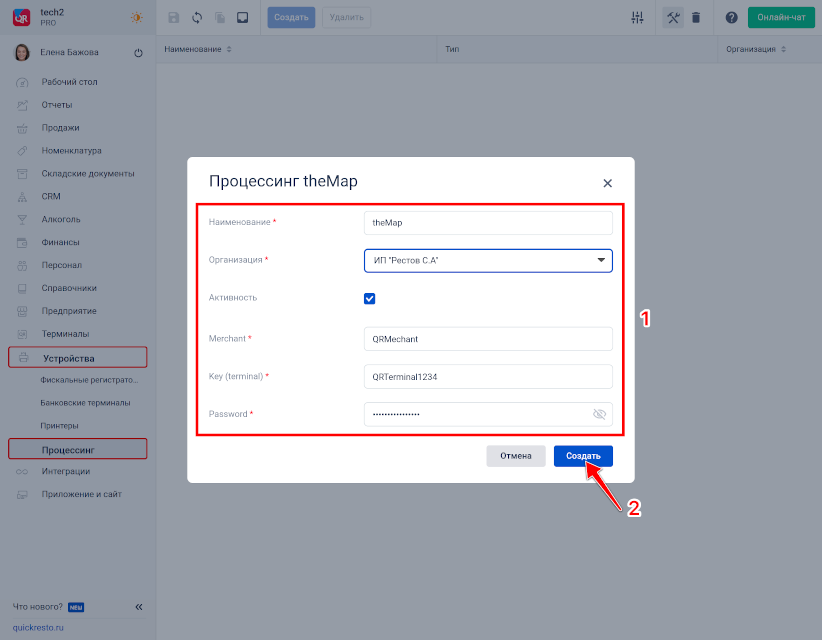Screen dimensions: 822x640
Task: Open Номенклатура menu item
Action: coord(71,151)
